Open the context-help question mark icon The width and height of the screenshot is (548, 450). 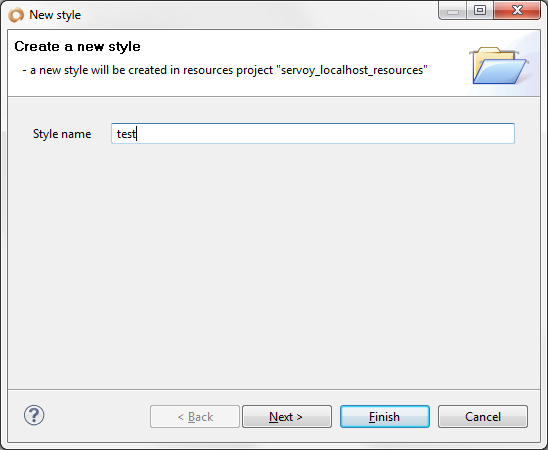pyautogui.click(x=34, y=415)
